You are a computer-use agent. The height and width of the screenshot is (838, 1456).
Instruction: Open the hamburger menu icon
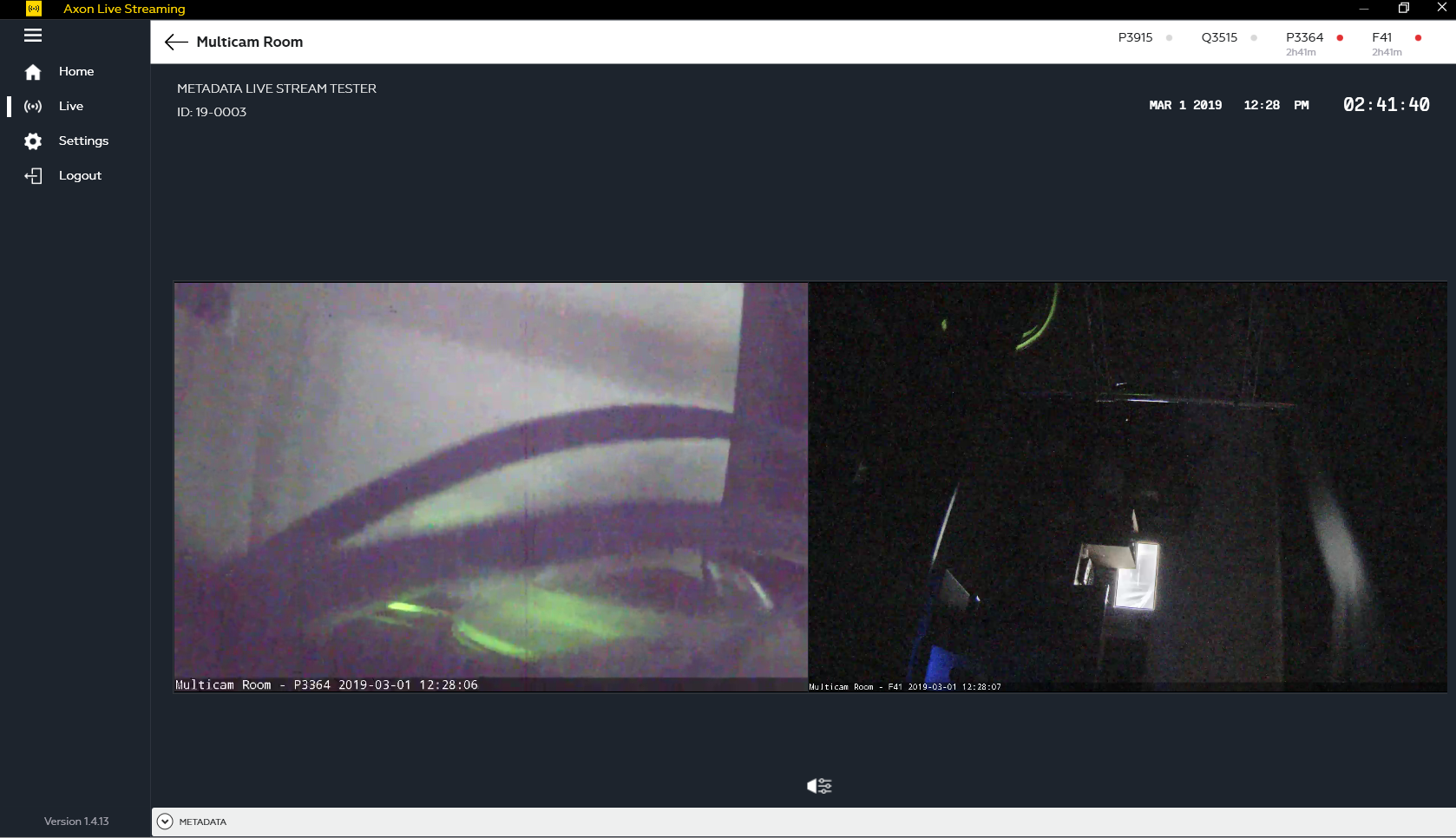[x=33, y=36]
